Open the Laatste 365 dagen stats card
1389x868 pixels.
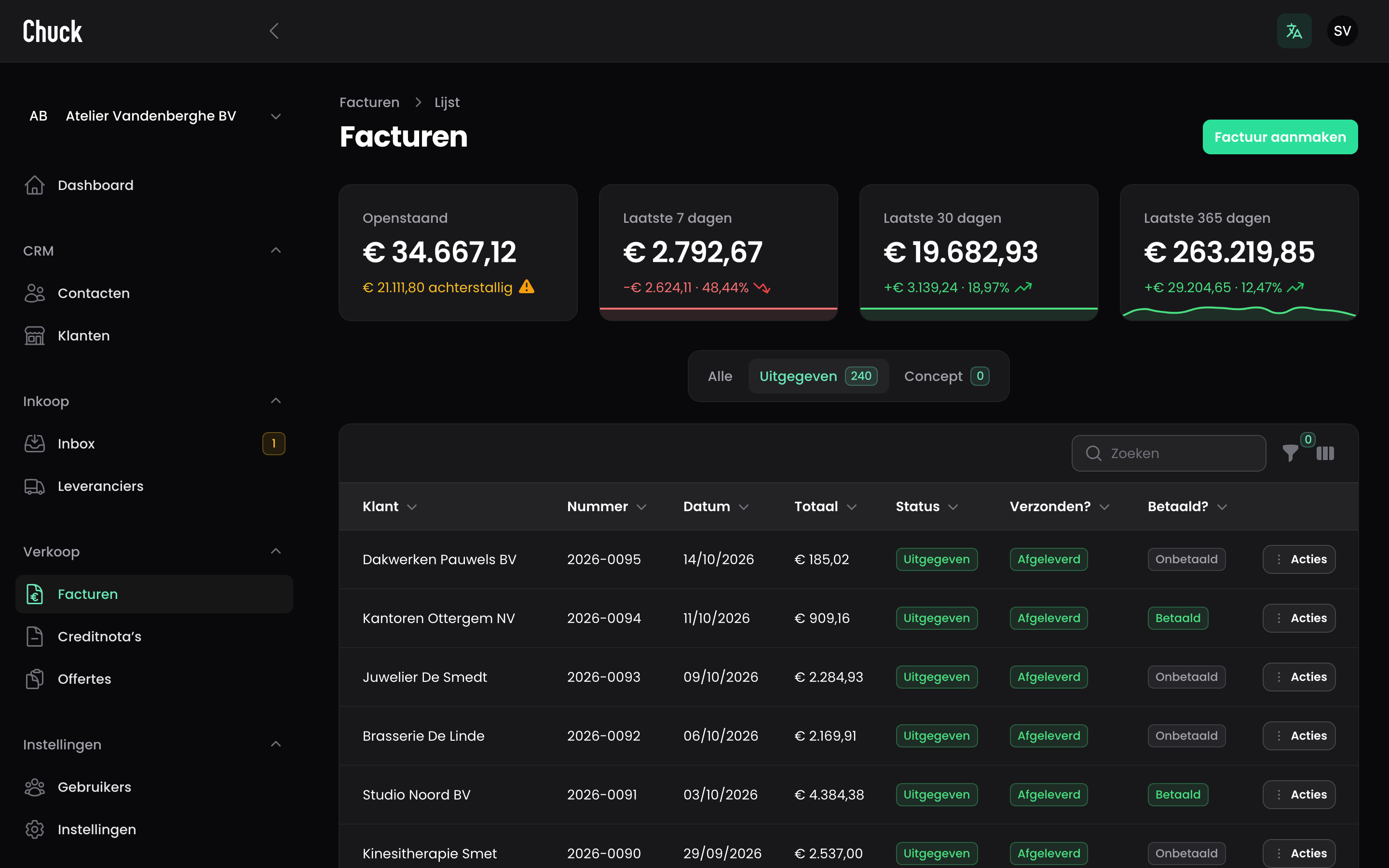tap(1239, 253)
